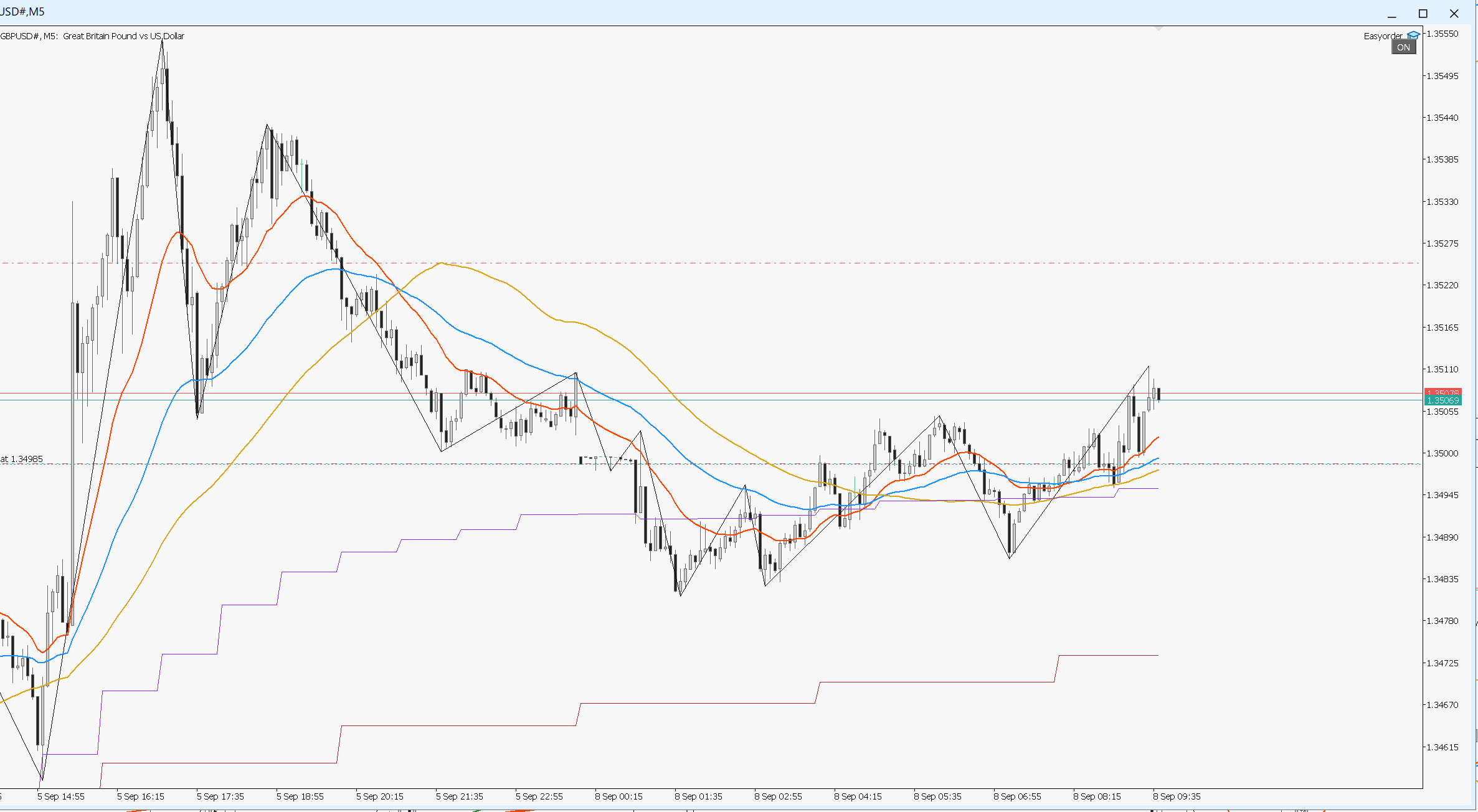Click the Easyorder text label
Viewport: 1478px width, 812px height.
pyautogui.click(x=1383, y=36)
